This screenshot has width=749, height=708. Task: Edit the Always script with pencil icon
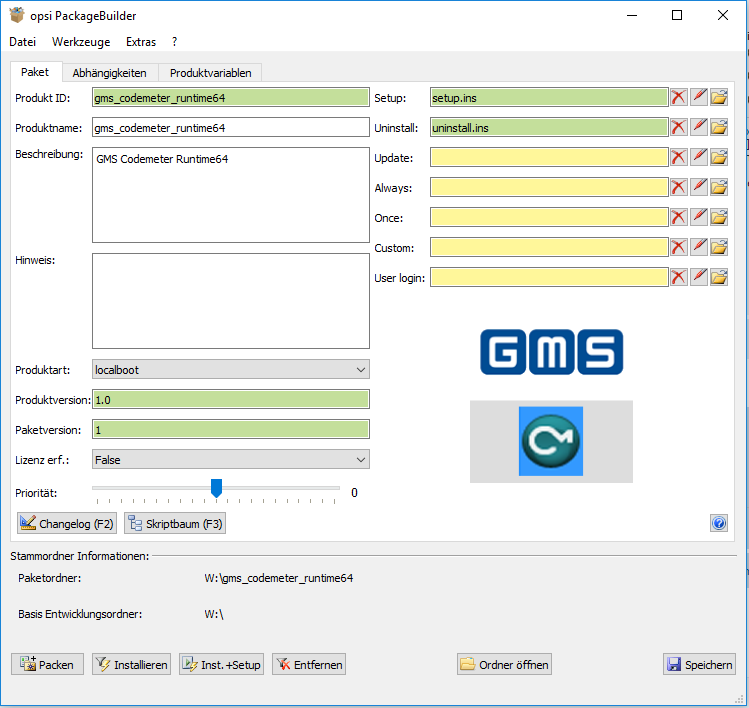pos(699,188)
